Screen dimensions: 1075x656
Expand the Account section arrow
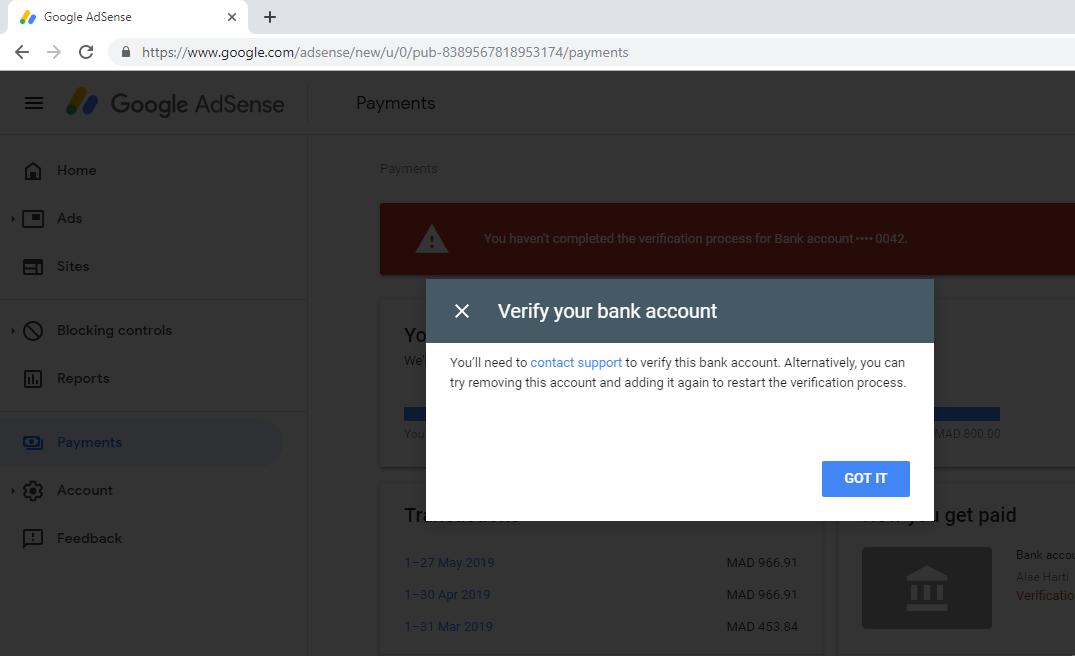12,491
